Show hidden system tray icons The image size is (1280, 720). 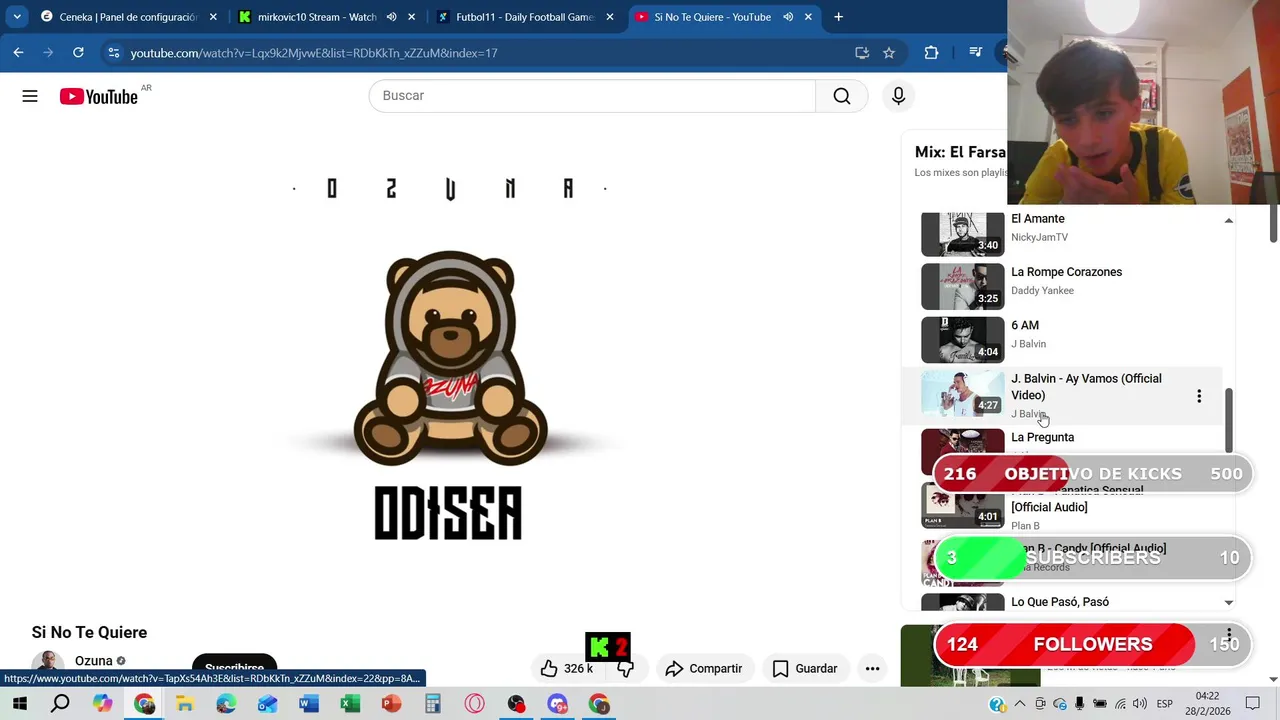[x=1018, y=704]
